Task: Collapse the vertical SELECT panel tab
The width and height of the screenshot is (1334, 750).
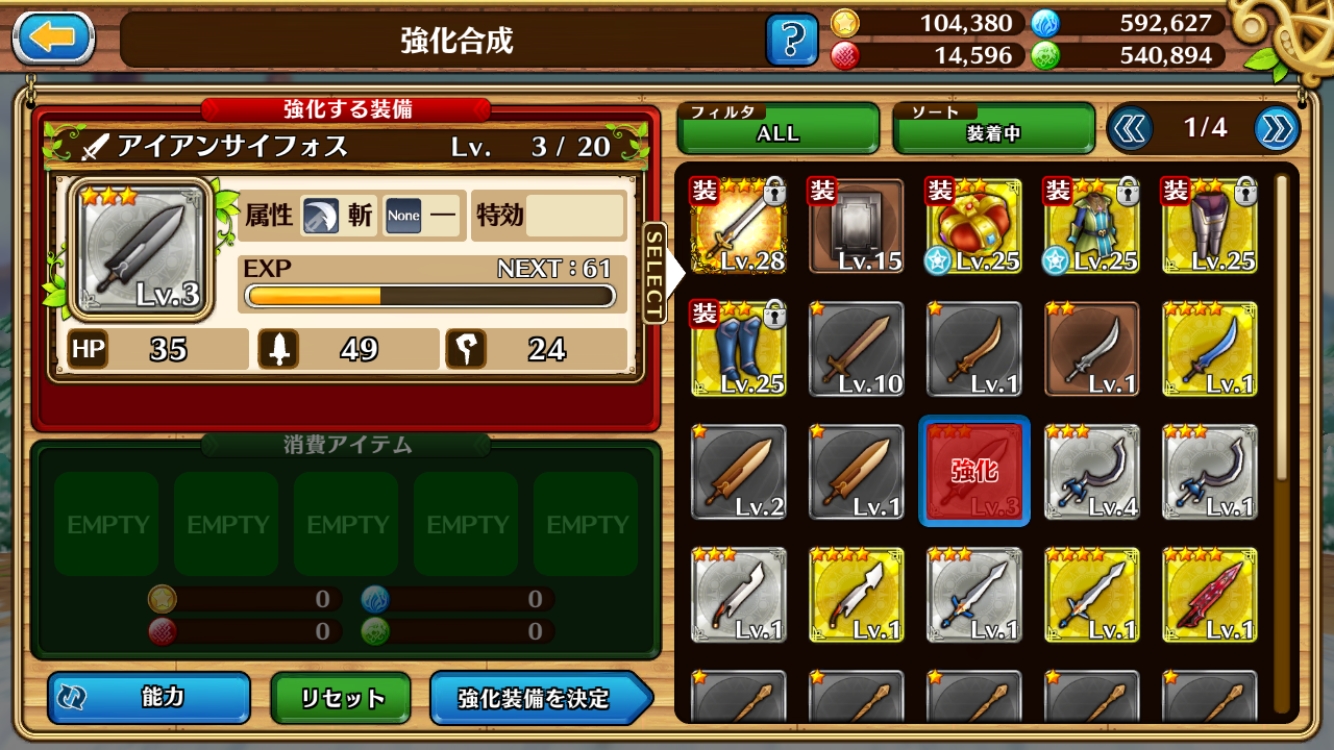Action: coord(653,272)
